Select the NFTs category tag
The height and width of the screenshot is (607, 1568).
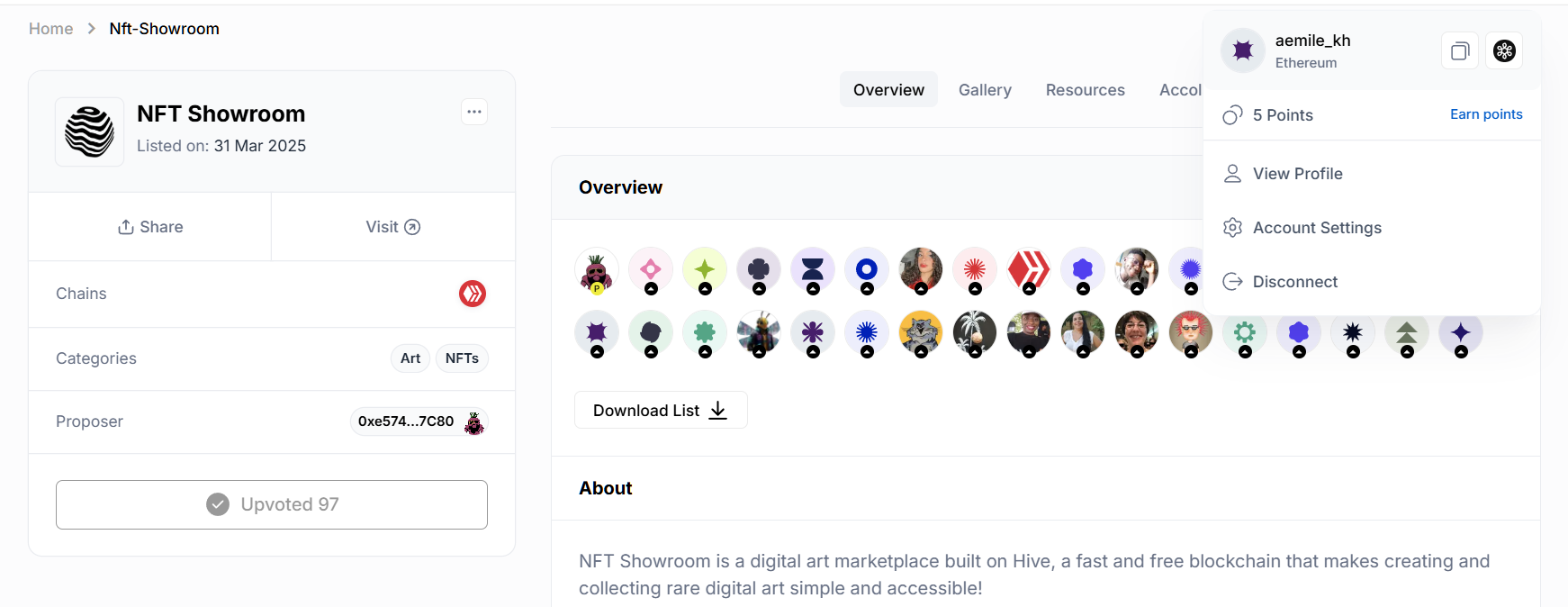pyautogui.click(x=462, y=358)
